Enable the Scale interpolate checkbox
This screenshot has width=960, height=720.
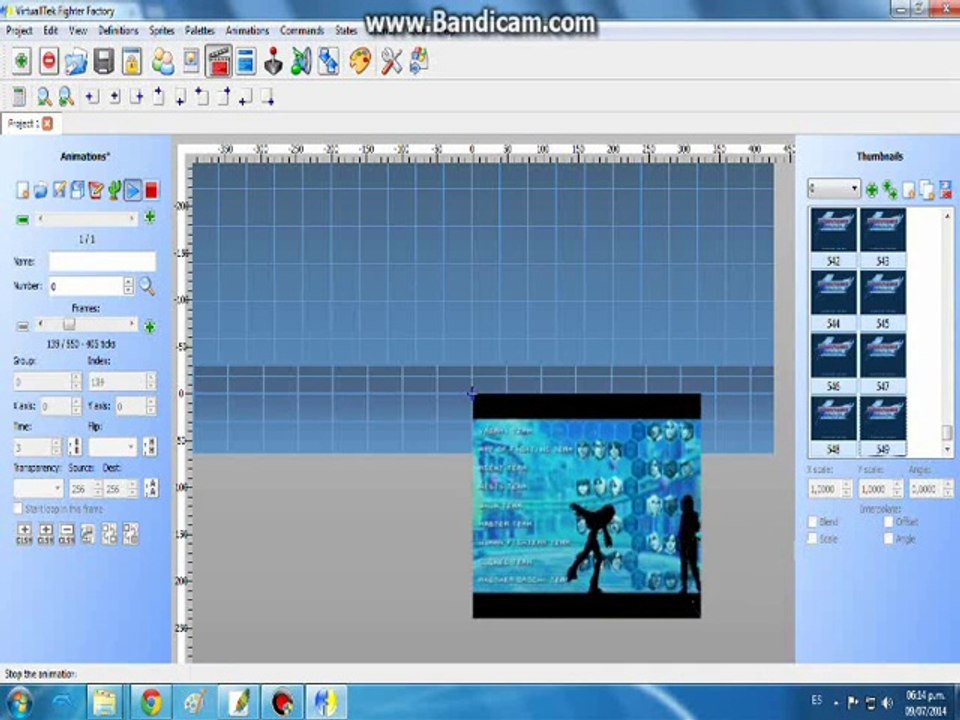coord(812,538)
